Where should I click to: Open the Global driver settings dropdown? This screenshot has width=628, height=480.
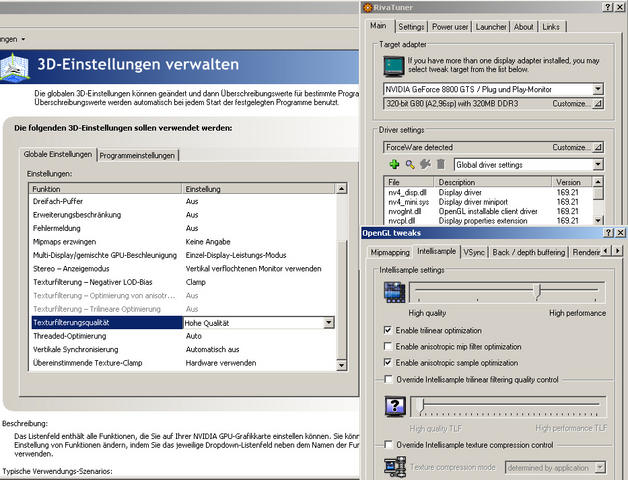(598, 165)
